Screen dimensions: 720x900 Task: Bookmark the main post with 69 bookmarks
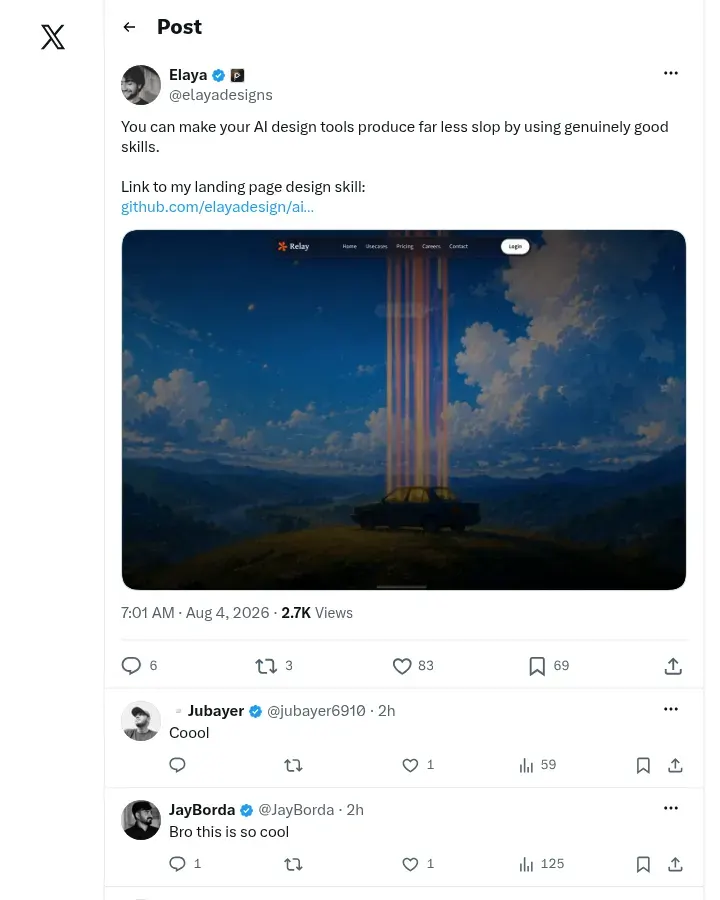pyautogui.click(x=537, y=666)
